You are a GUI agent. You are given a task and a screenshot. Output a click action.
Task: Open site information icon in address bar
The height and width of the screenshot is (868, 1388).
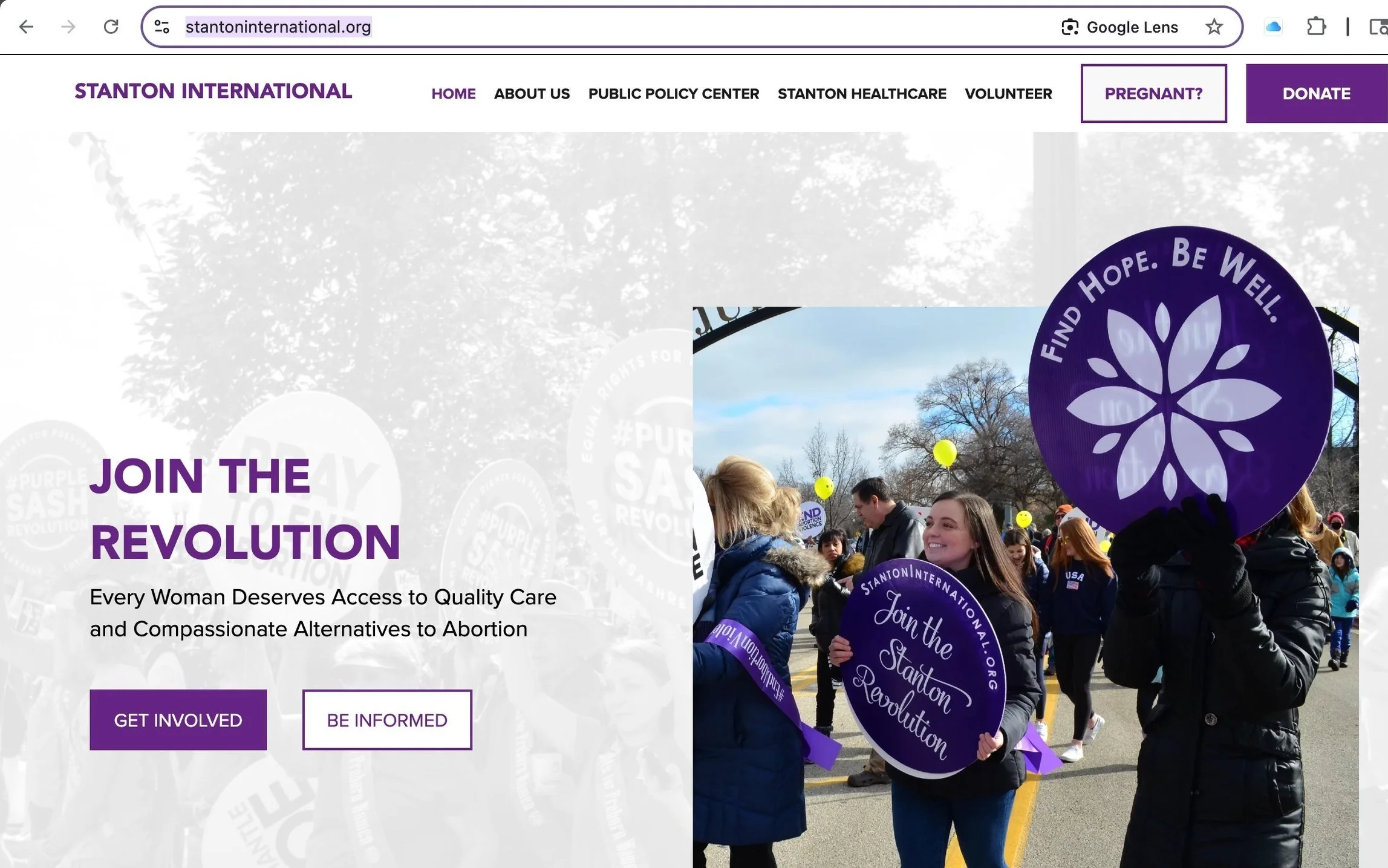[x=161, y=27]
